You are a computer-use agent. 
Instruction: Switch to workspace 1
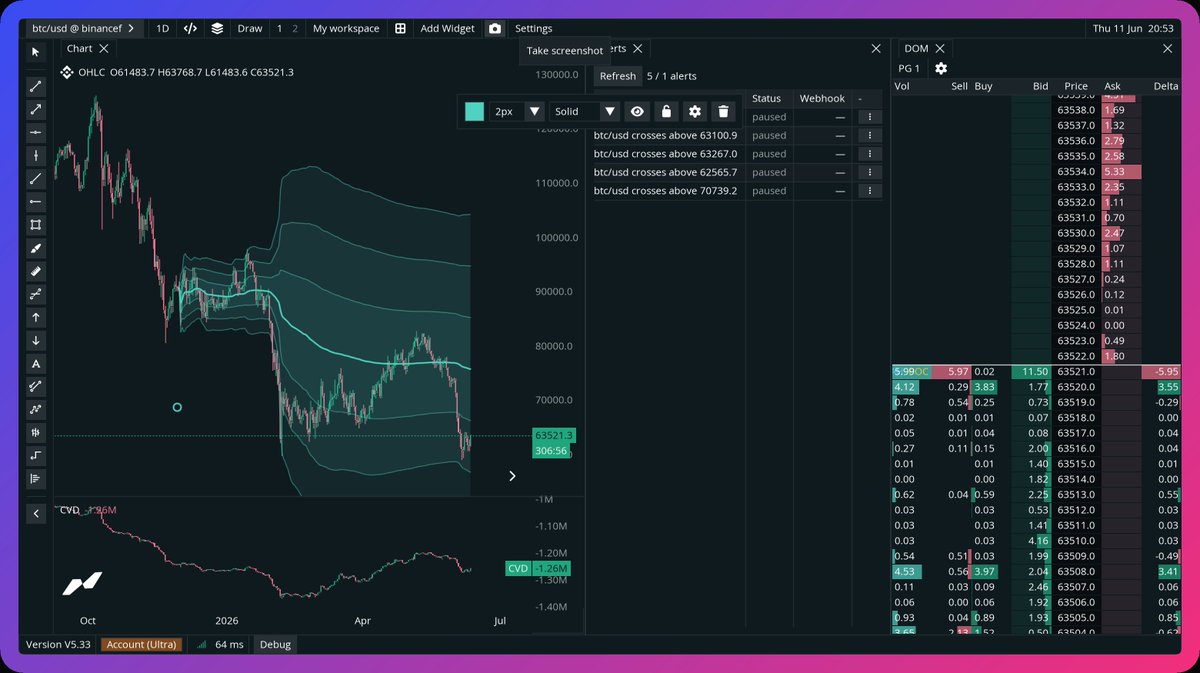pos(280,28)
